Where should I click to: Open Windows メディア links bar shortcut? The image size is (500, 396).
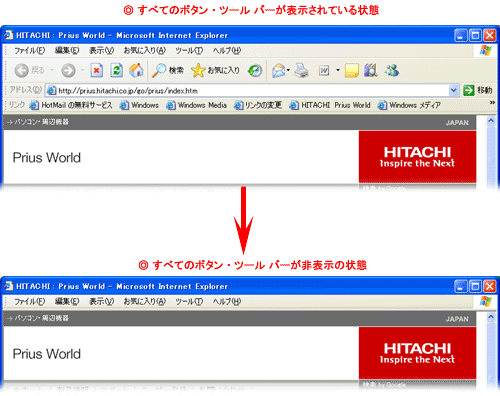click(x=409, y=105)
